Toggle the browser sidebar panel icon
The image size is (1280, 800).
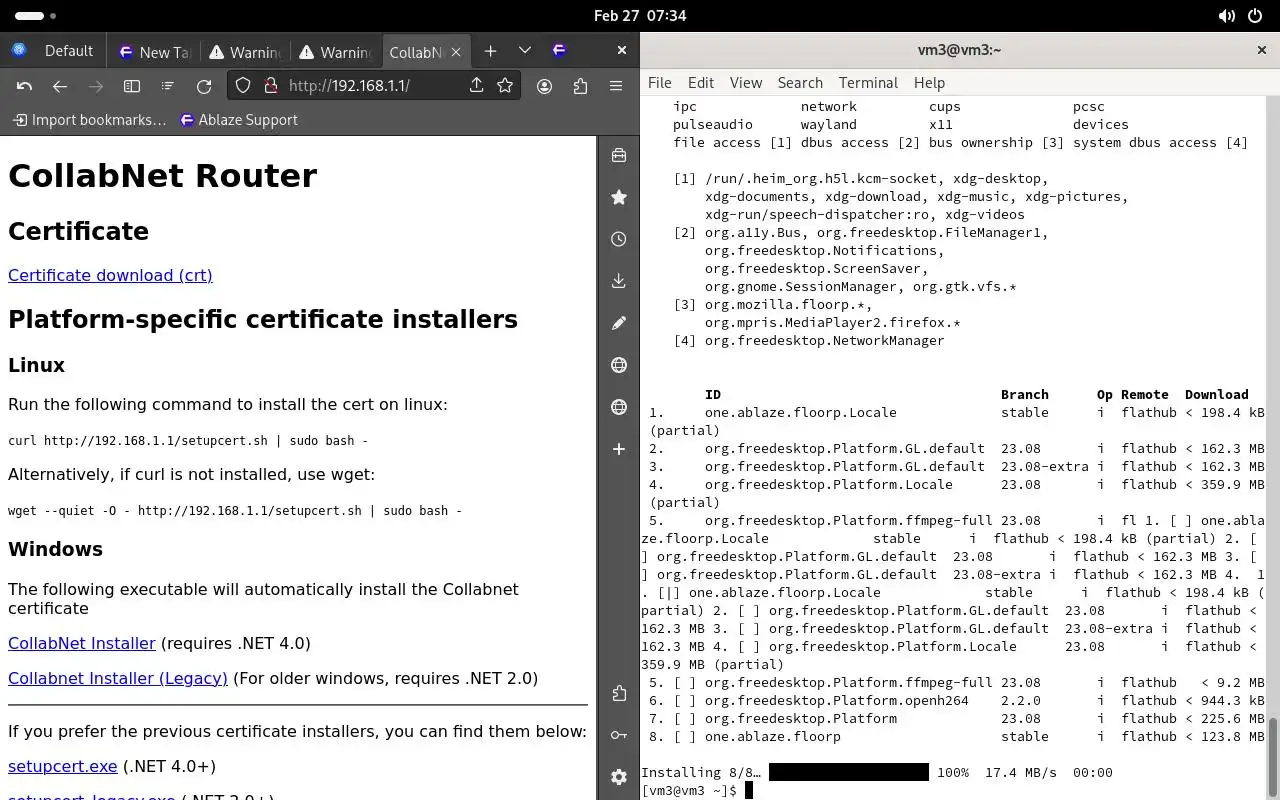pyautogui.click(x=132, y=86)
